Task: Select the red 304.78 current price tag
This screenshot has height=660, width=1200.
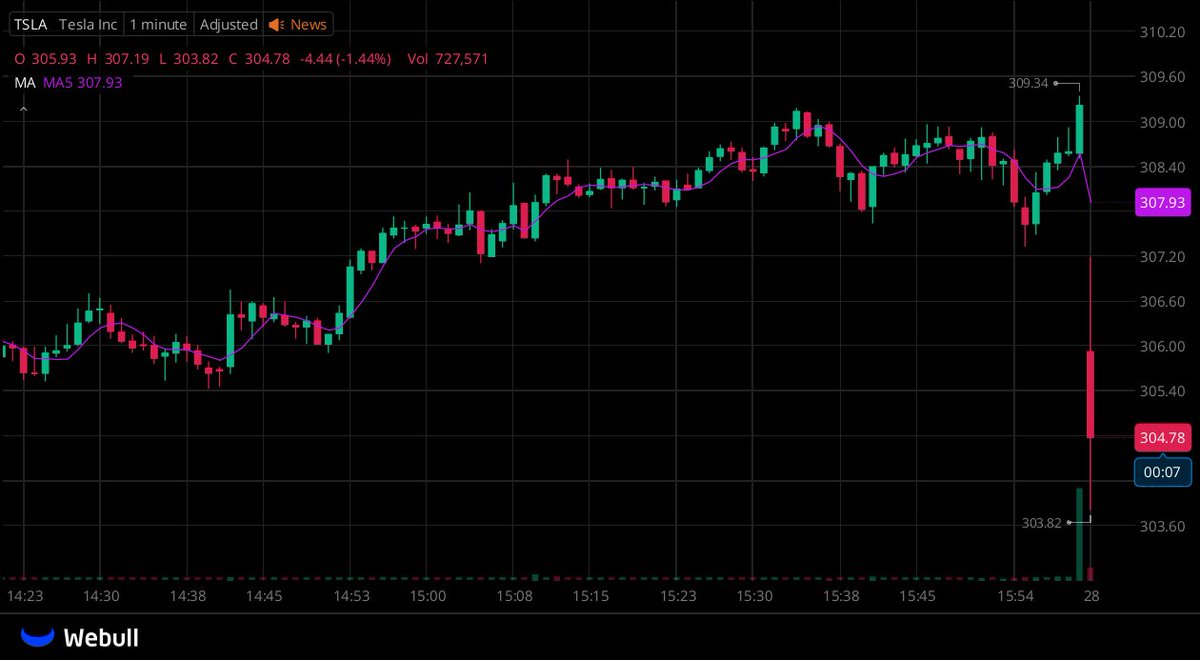Action: click(x=1163, y=437)
